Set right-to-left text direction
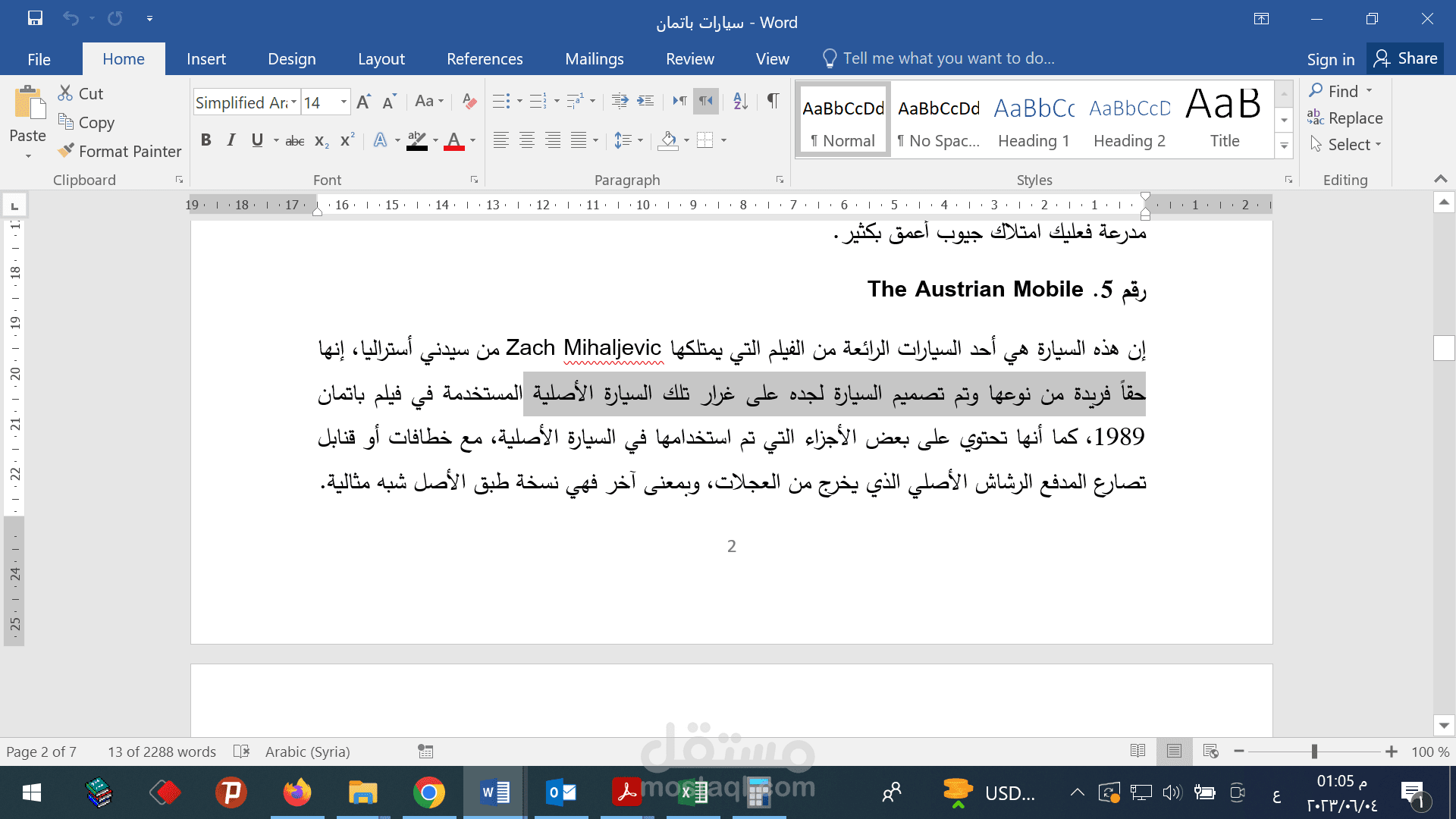The width and height of the screenshot is (1456, 819). (706, 101)
